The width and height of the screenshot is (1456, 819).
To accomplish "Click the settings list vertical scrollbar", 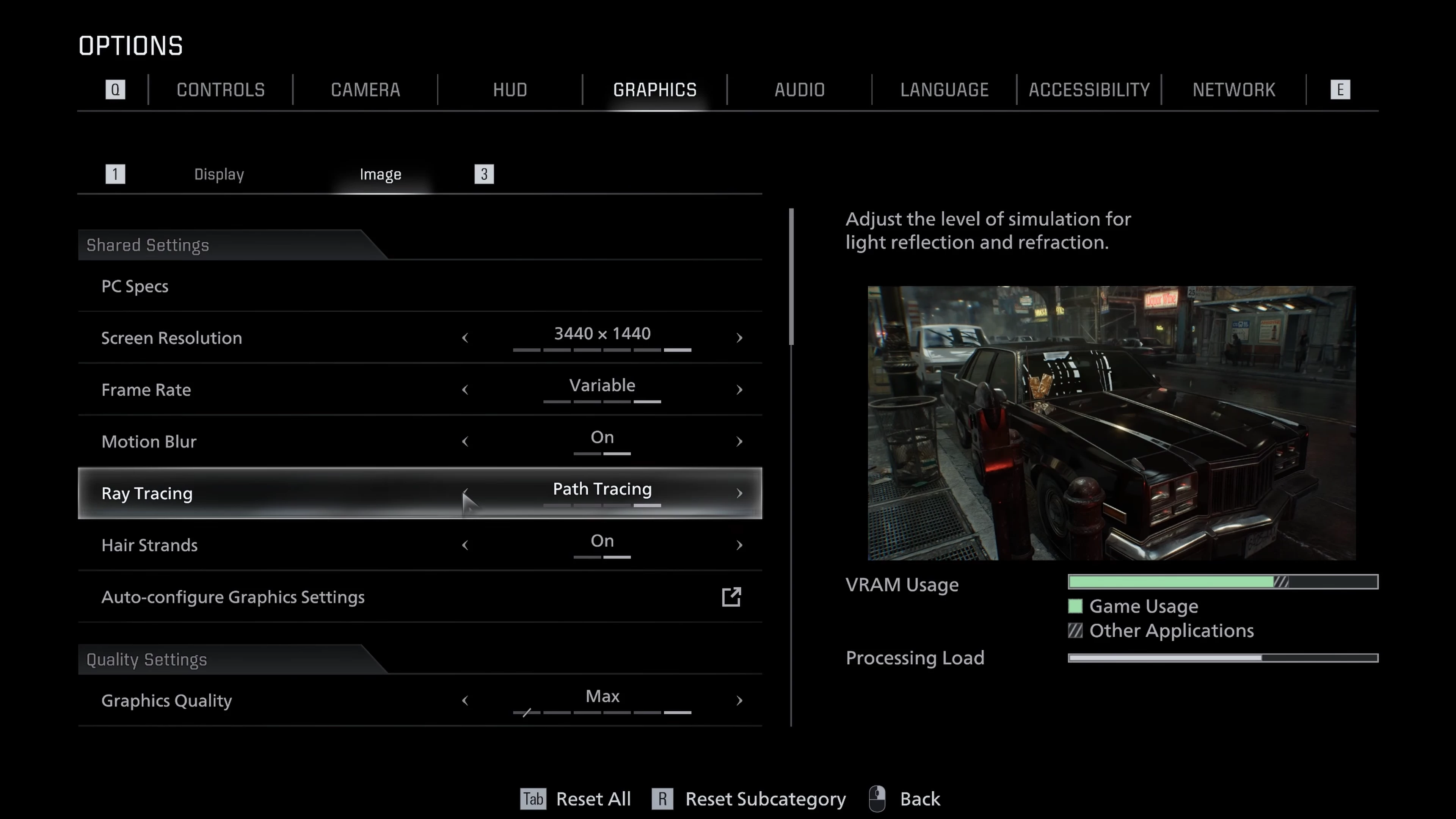I will point(791,277).
